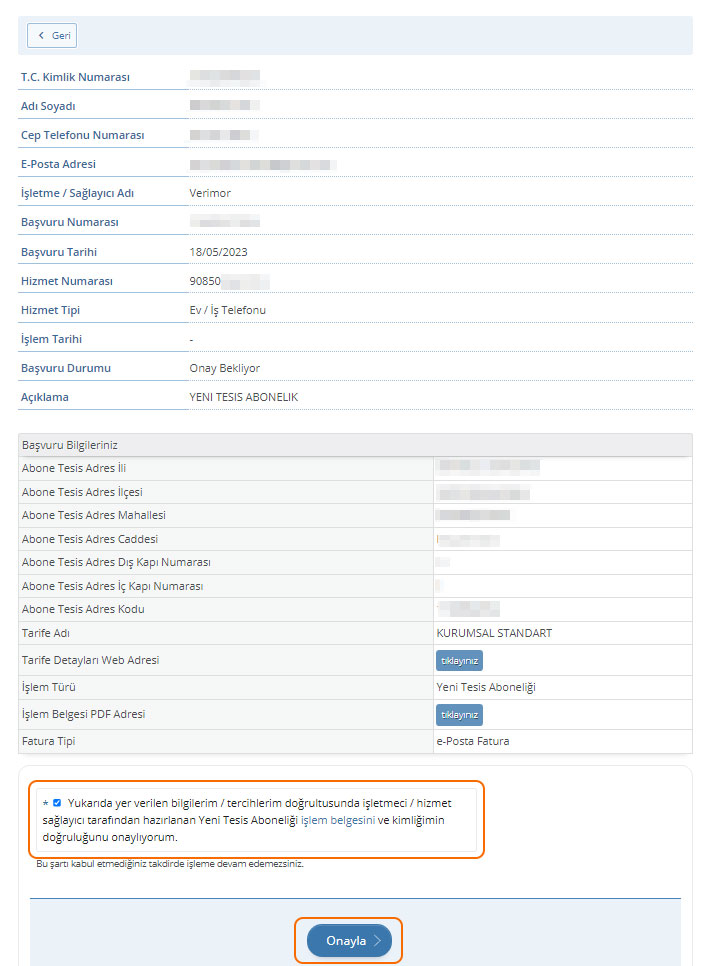Click the Cep Telefonu Numarası label
Image resolution: width=711 pixels, height=966 pixels.
coord(83,135)
